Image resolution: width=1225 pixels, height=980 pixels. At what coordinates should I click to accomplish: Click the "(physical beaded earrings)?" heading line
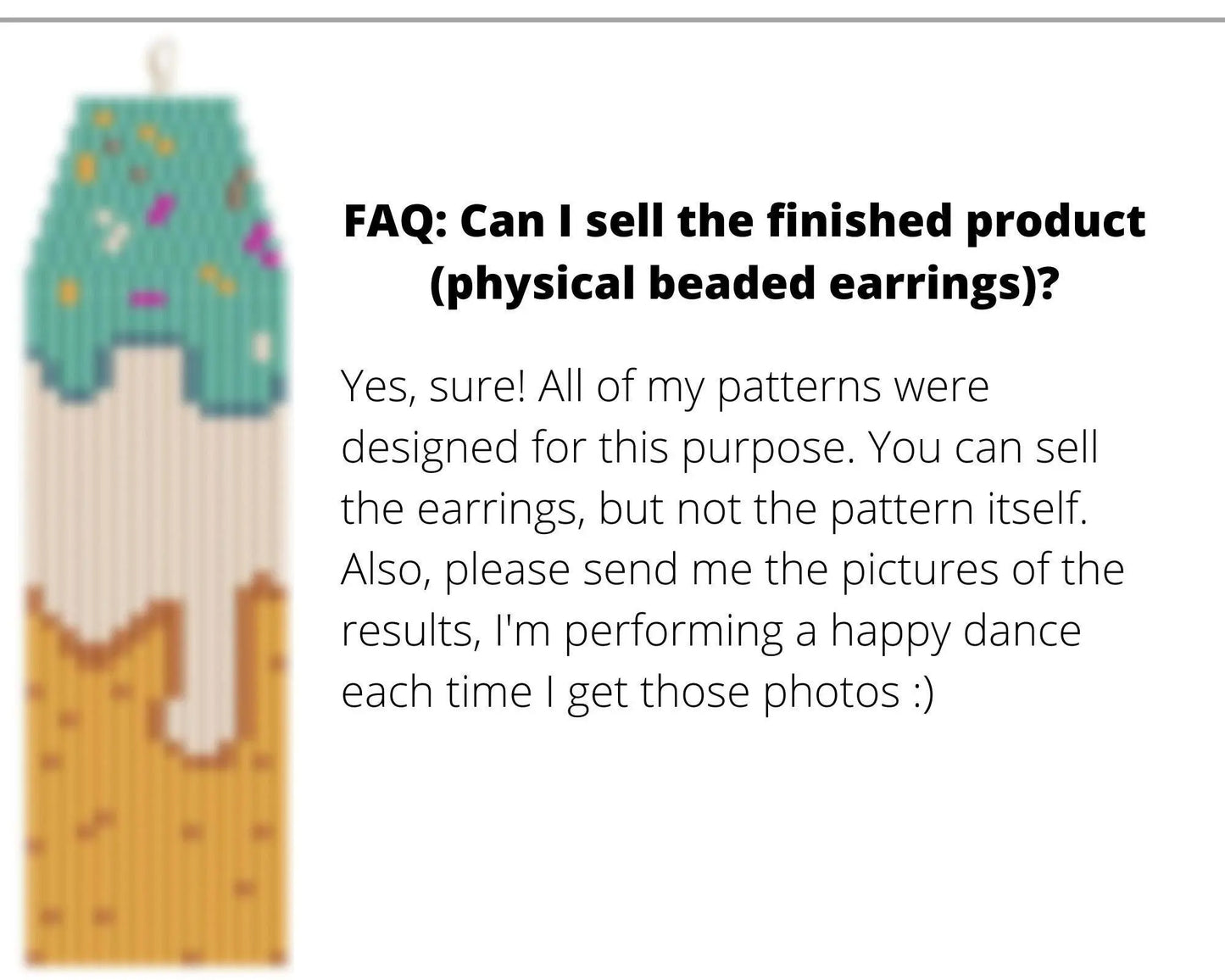744,284
